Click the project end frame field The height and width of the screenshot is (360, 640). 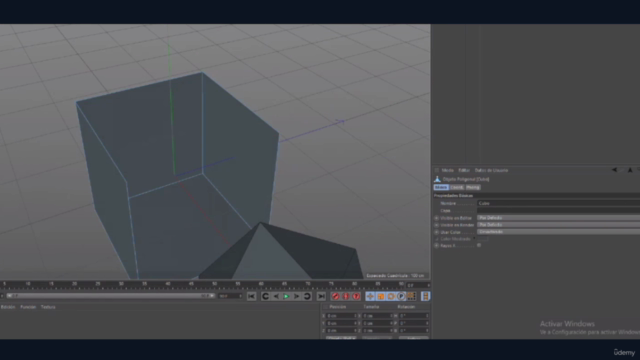tap(231, 296)
